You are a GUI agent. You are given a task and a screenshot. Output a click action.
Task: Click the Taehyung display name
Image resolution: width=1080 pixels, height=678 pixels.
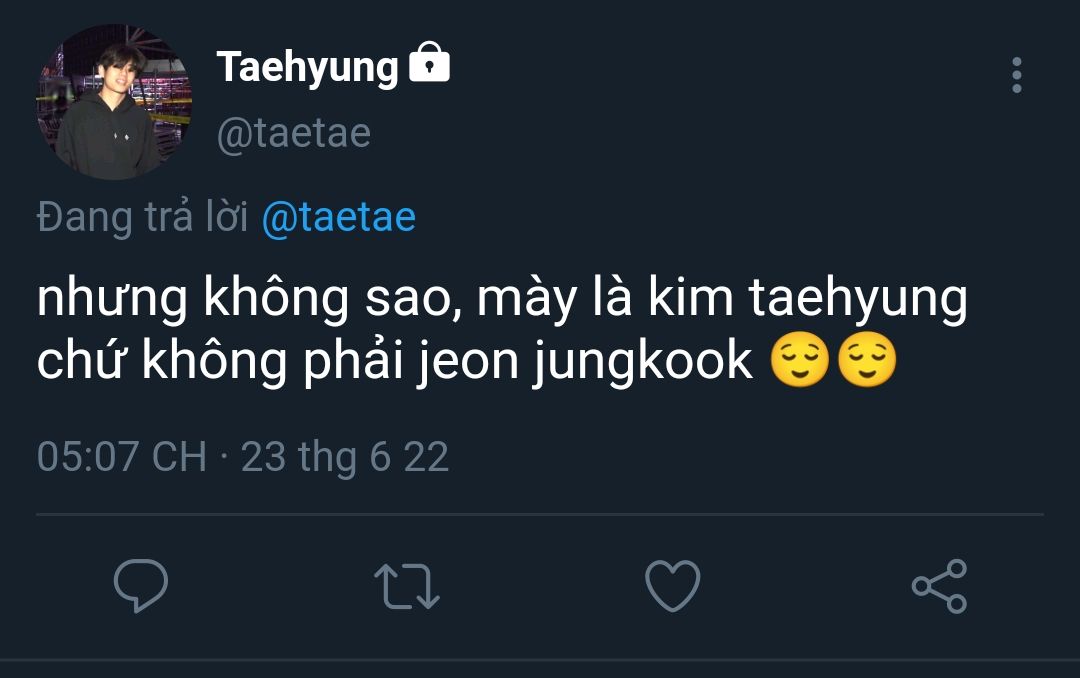pyautogui.click(x=307, y=67)
